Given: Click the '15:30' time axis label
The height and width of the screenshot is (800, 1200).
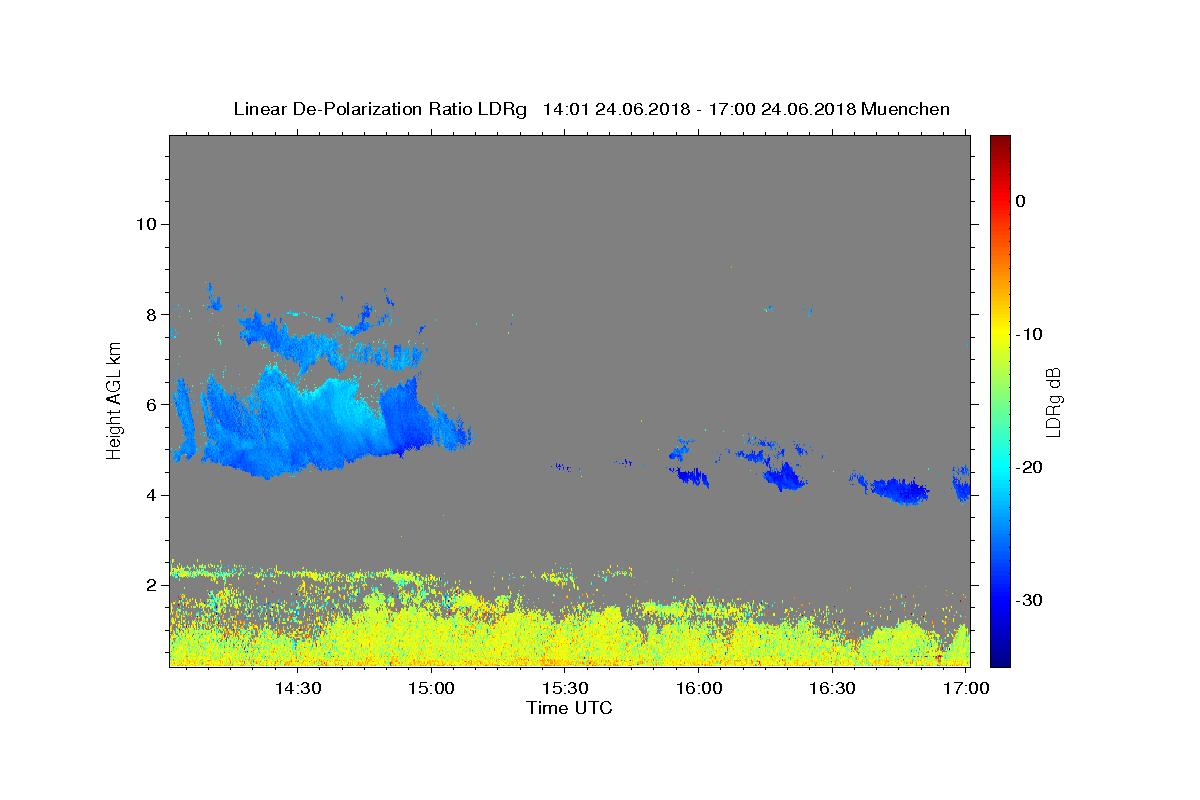Looking at the screenshot, I should click(x=565, y=689).
